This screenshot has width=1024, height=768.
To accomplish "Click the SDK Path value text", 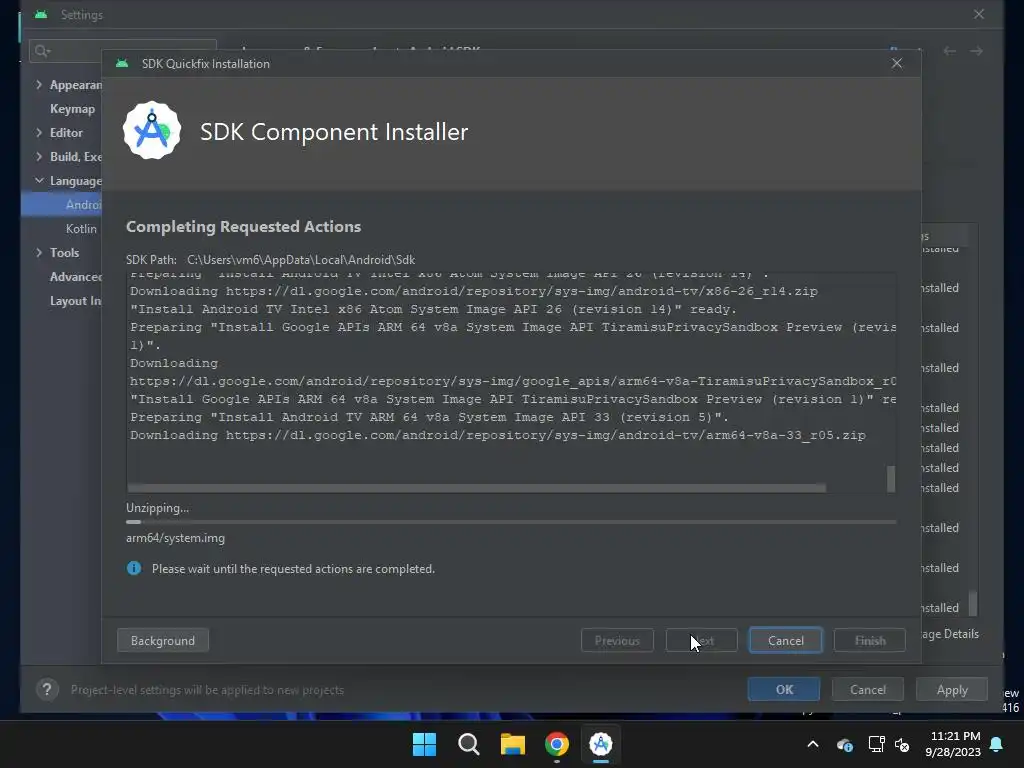I will tap(301, 260).
